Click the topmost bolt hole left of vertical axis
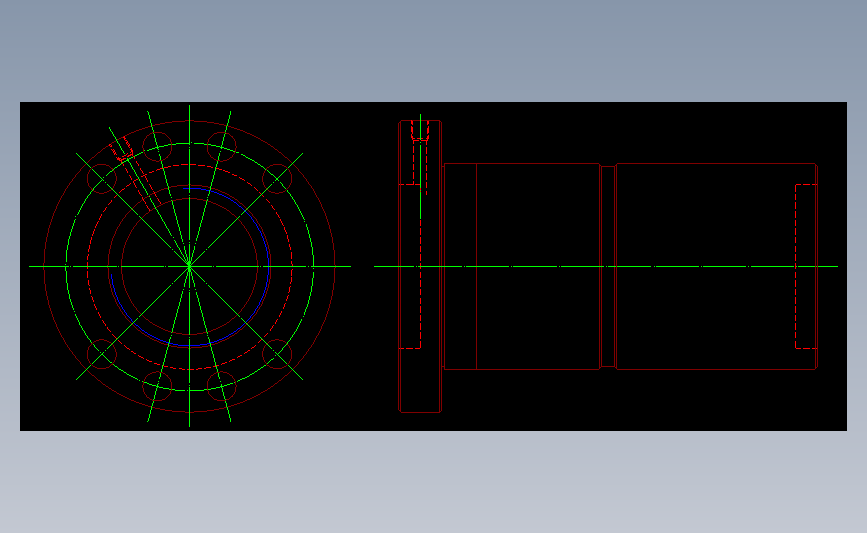Screen dimensions: 867x533 [157, 147]
